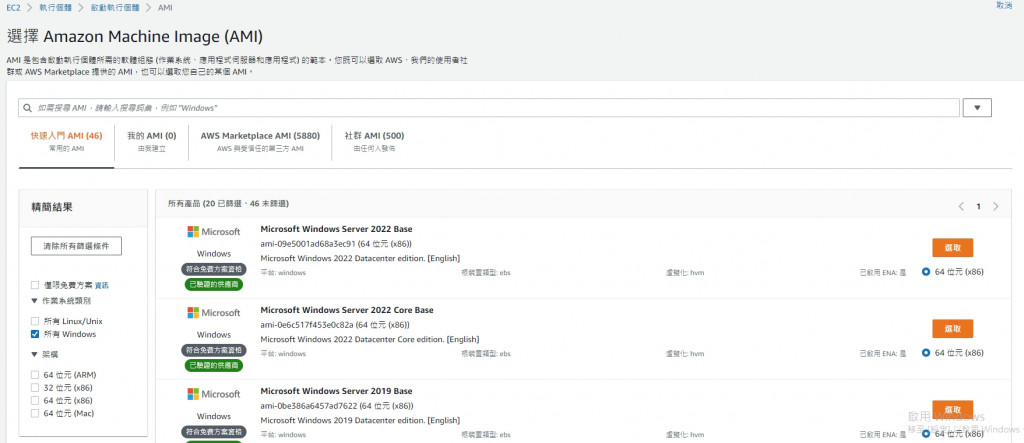Click the search magnifier icon in AMI search box

click(27, 108)
